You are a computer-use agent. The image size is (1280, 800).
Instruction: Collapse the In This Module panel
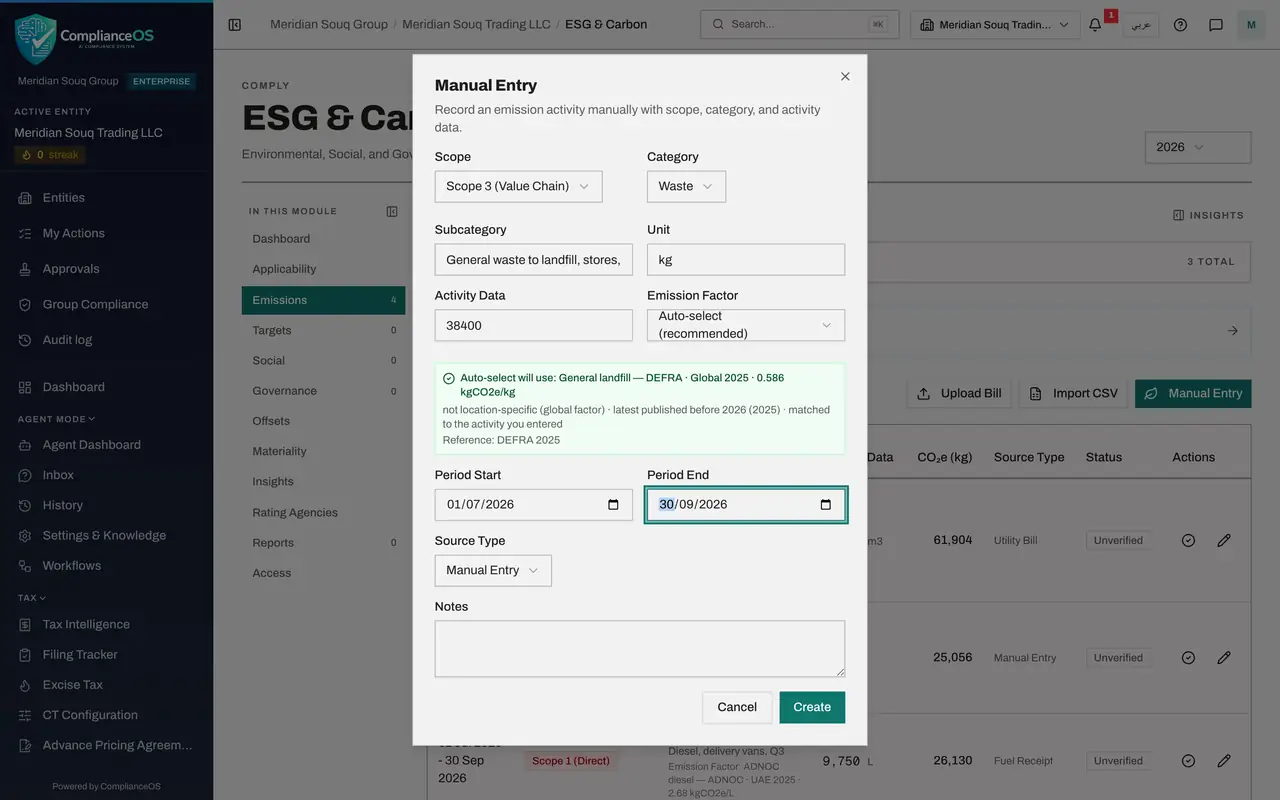pyautogui.click(x=392, y=211)
